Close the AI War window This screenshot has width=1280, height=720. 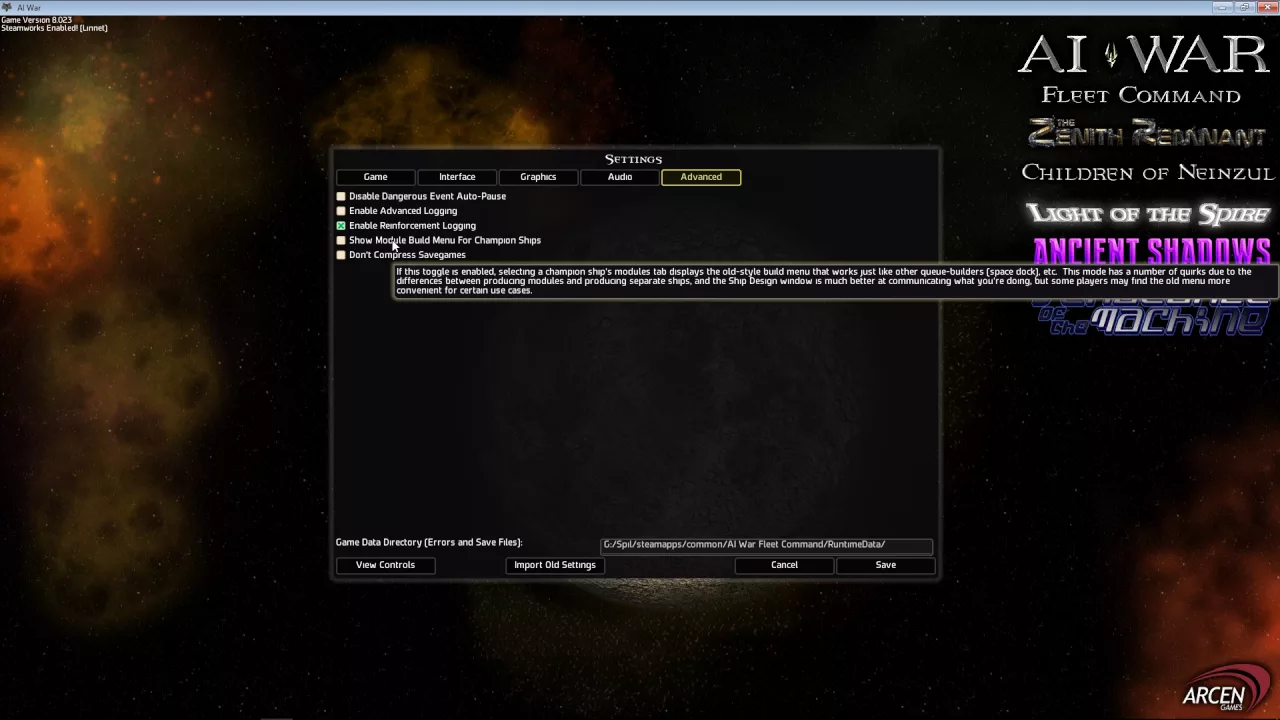(1267, 7)
